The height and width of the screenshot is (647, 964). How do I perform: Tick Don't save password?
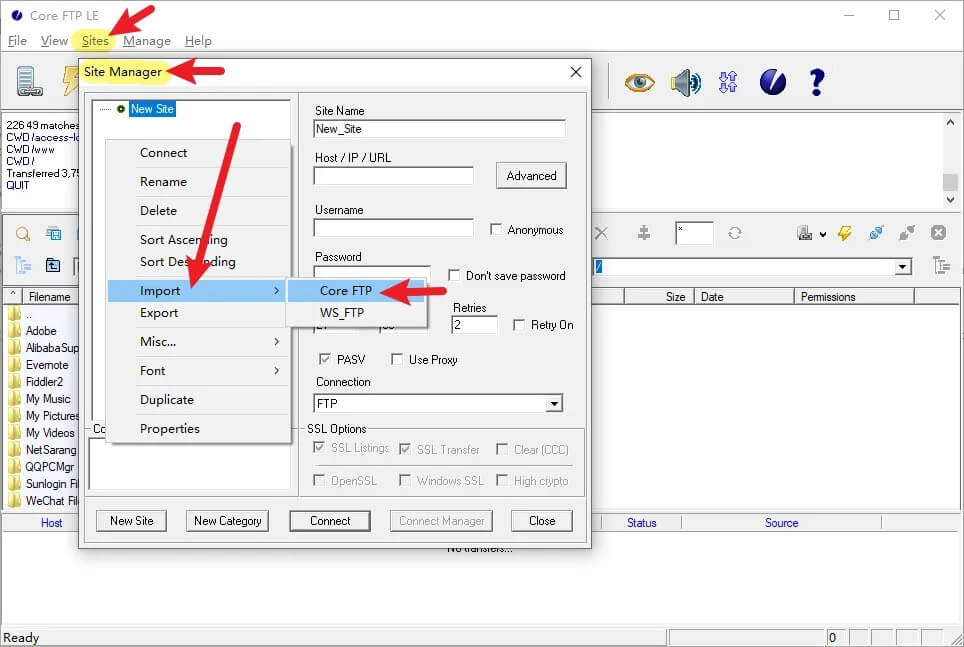454,275
